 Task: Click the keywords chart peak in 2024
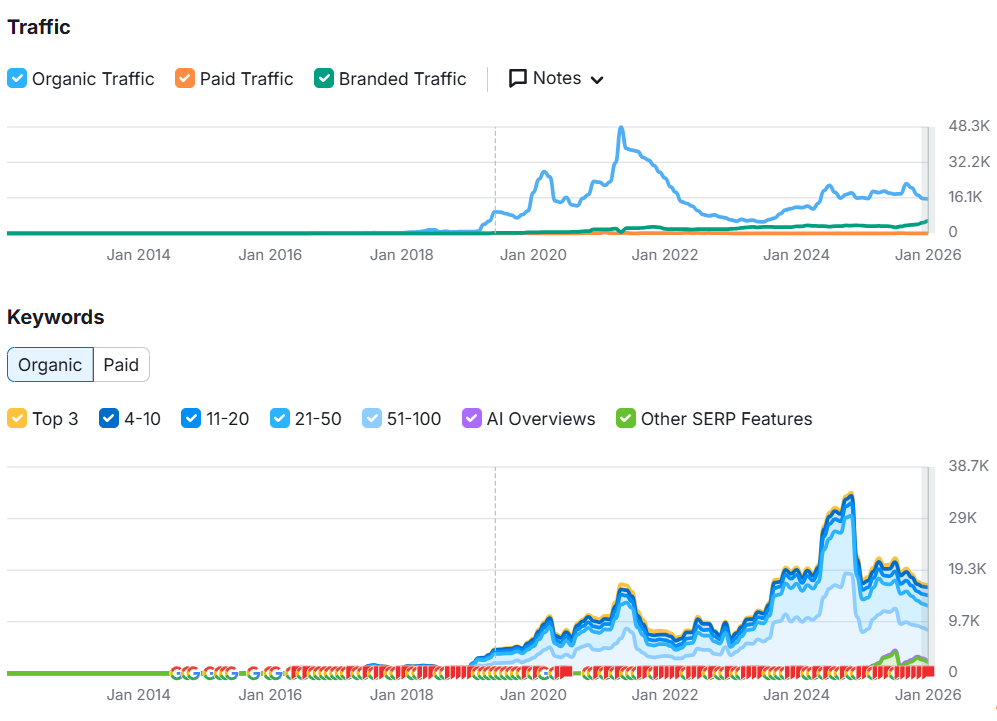(850, 494)
